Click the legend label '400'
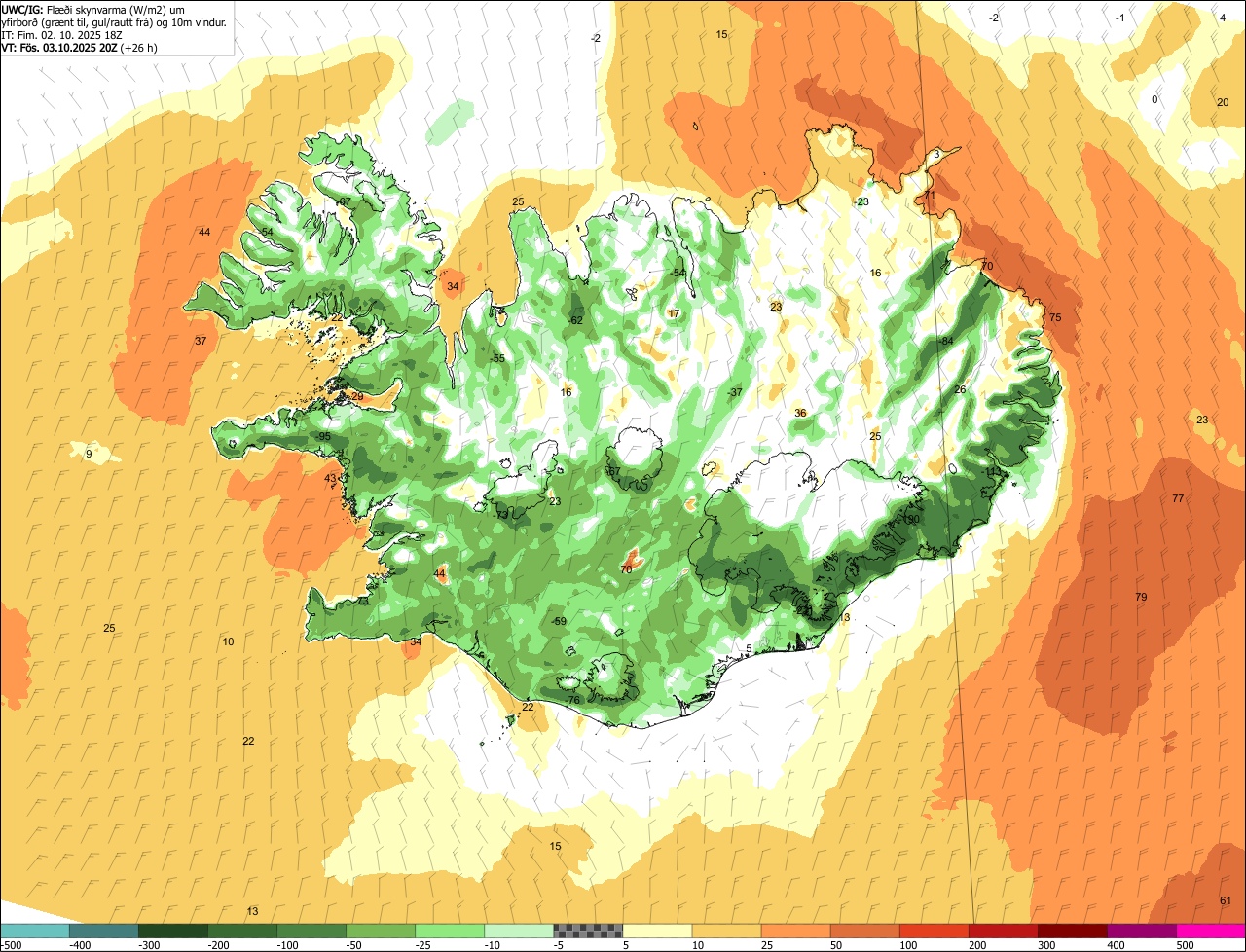The height and width of the screenshot is (952, 1246). [x=1116, y=945]
